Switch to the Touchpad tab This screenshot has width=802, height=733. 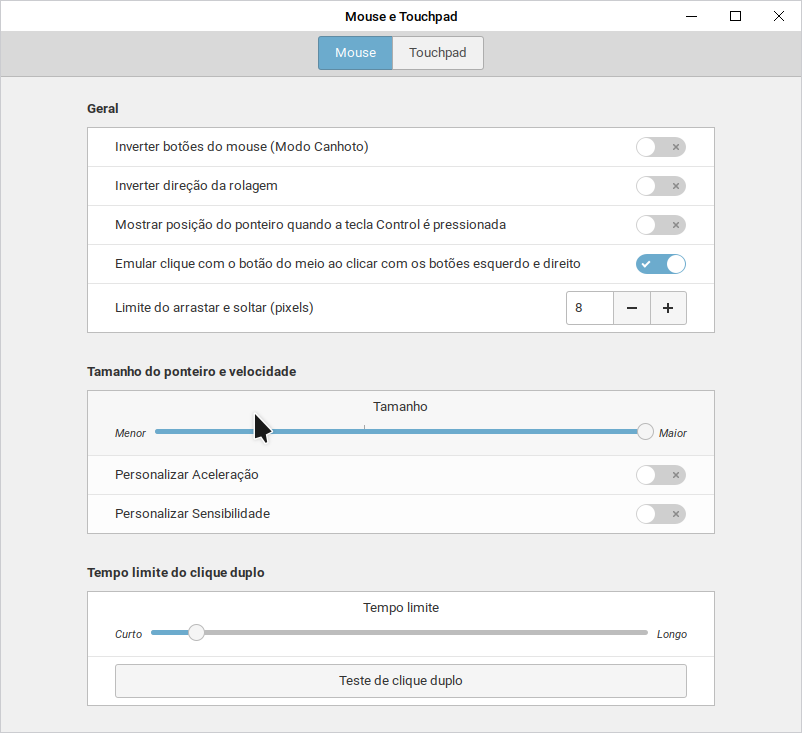pos(437,53)
